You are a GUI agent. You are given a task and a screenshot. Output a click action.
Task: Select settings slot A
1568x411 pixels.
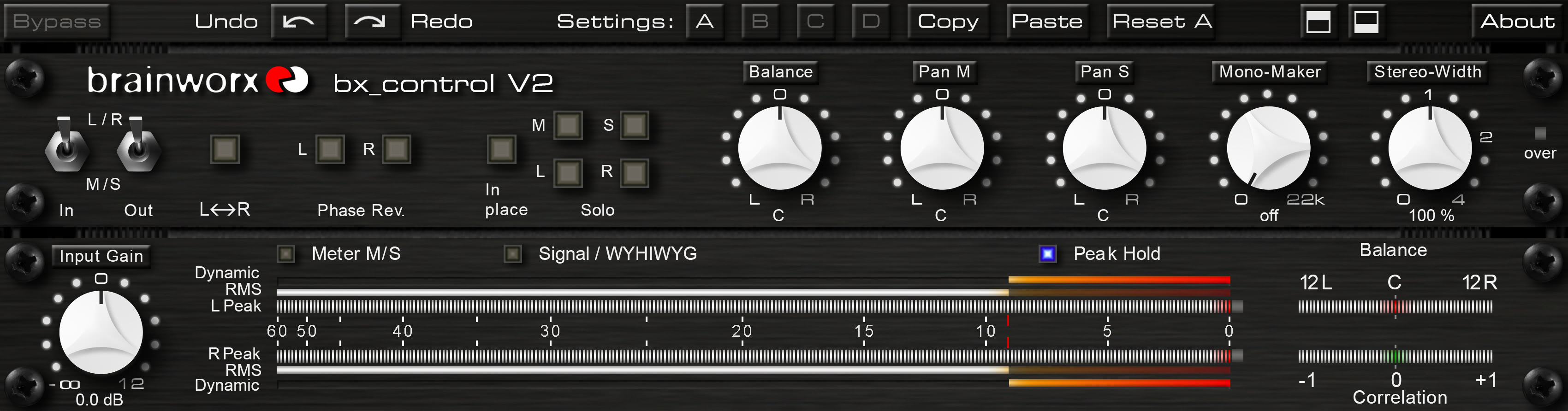pyautogui.click(x=705, y=22)
